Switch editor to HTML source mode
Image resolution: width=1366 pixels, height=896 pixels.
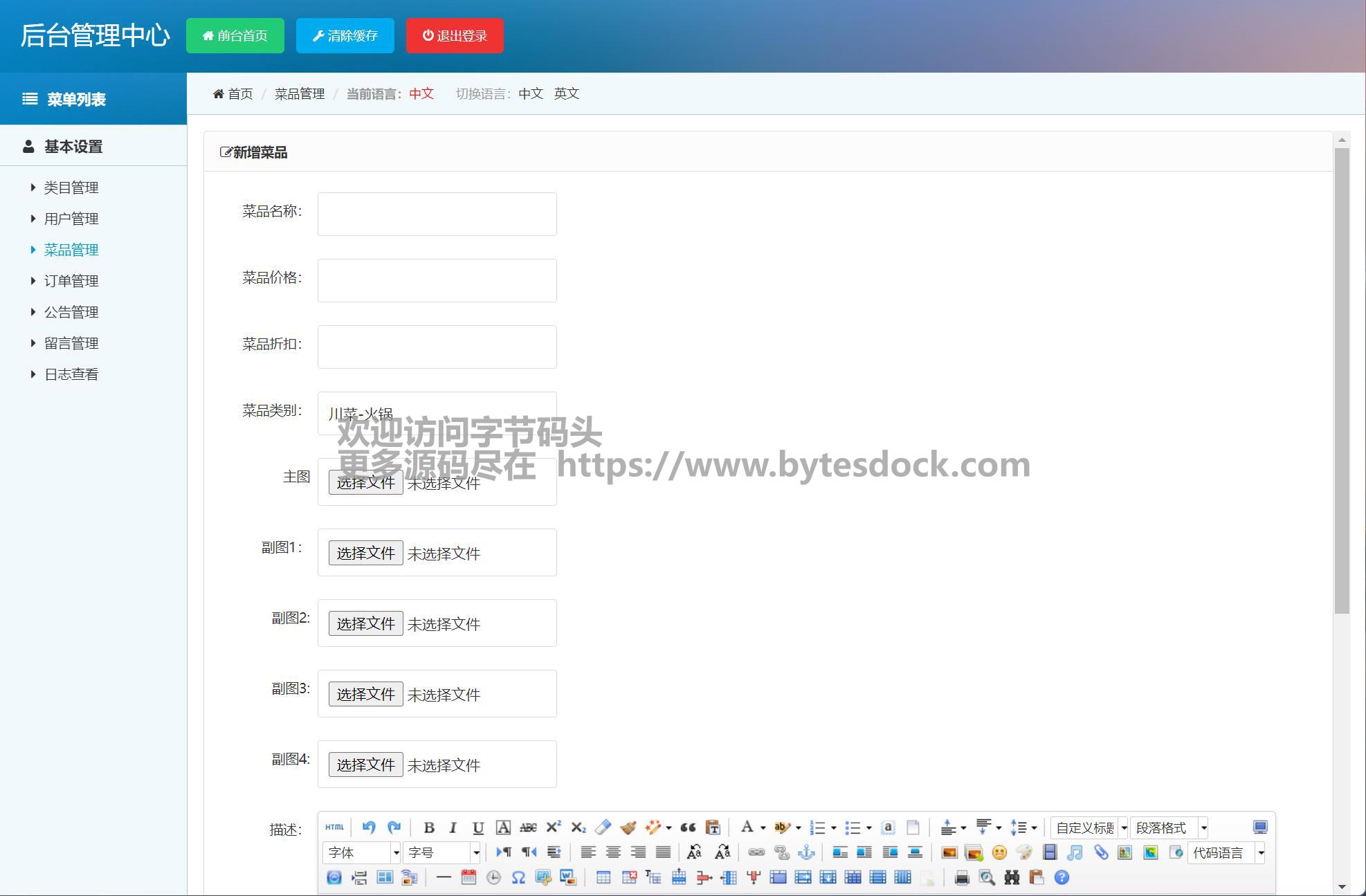334,828
